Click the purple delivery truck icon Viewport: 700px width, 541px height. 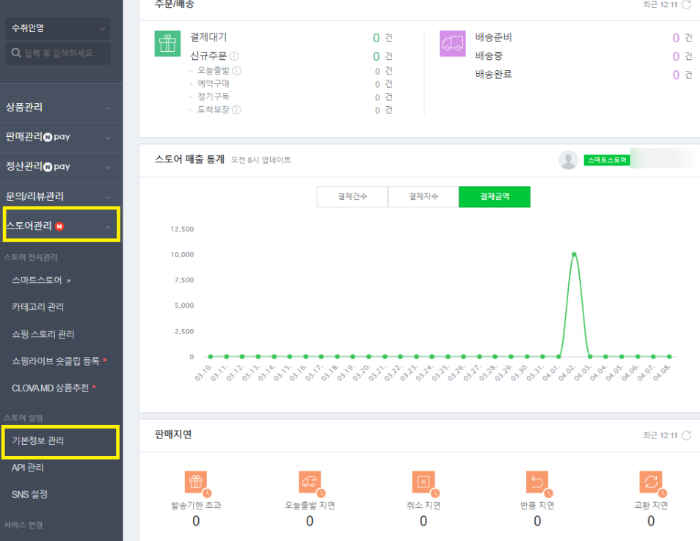(x=452, y=43)
